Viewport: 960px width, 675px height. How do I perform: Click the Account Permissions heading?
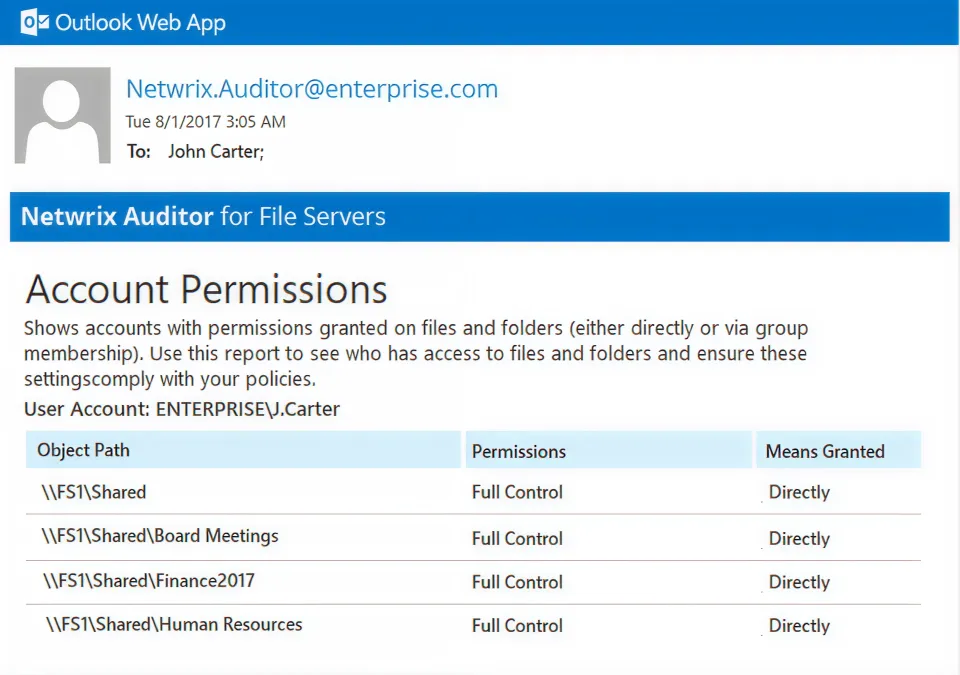point(206,290)
